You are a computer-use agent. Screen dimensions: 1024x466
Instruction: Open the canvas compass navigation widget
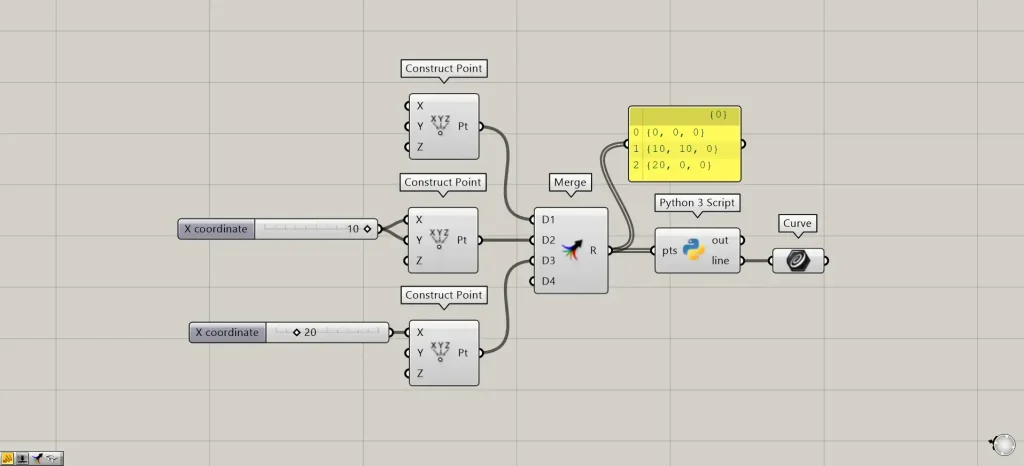[x=1000, y=444]
